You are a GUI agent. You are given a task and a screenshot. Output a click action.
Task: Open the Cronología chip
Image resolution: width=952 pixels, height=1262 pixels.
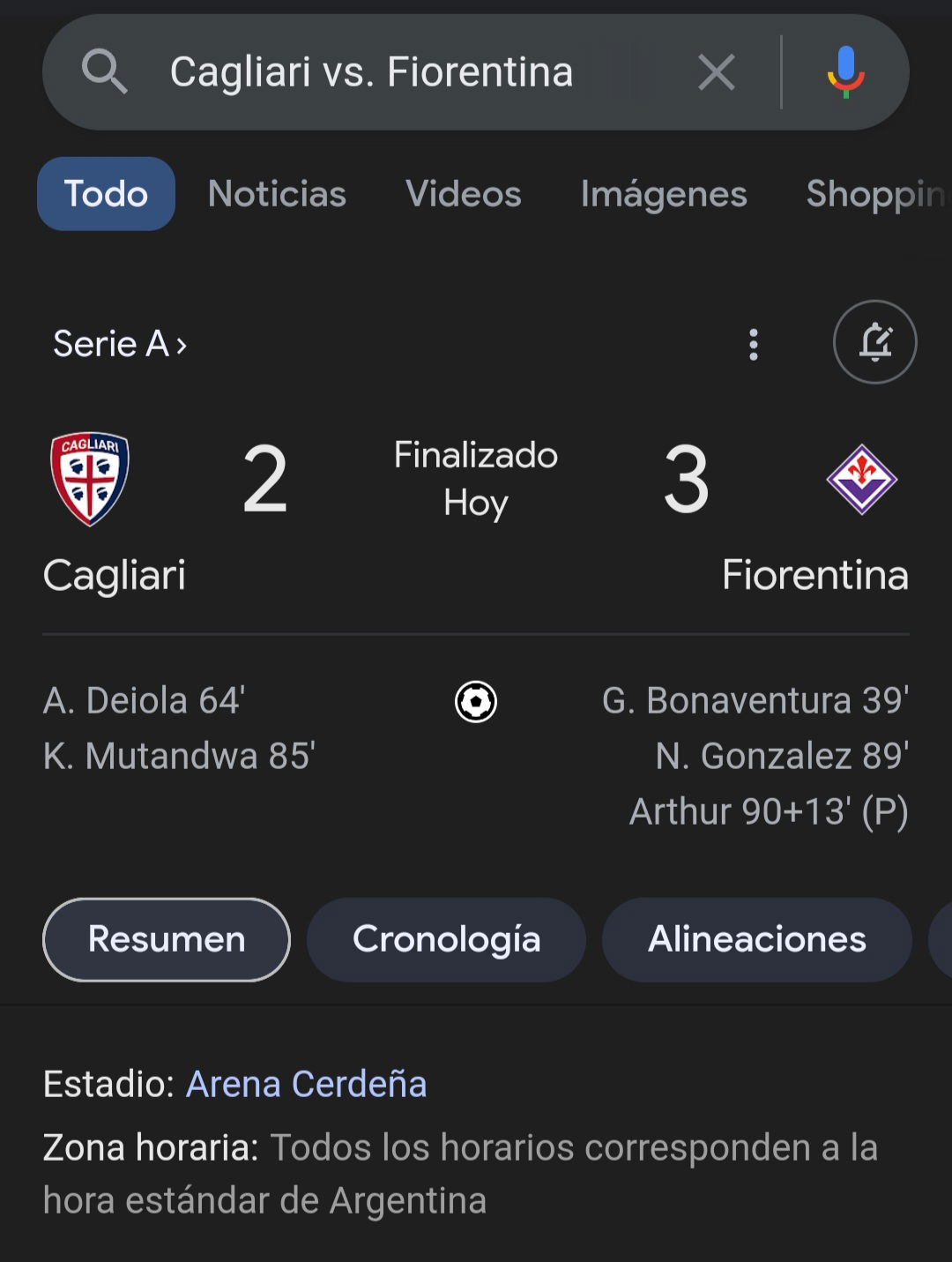446,939
